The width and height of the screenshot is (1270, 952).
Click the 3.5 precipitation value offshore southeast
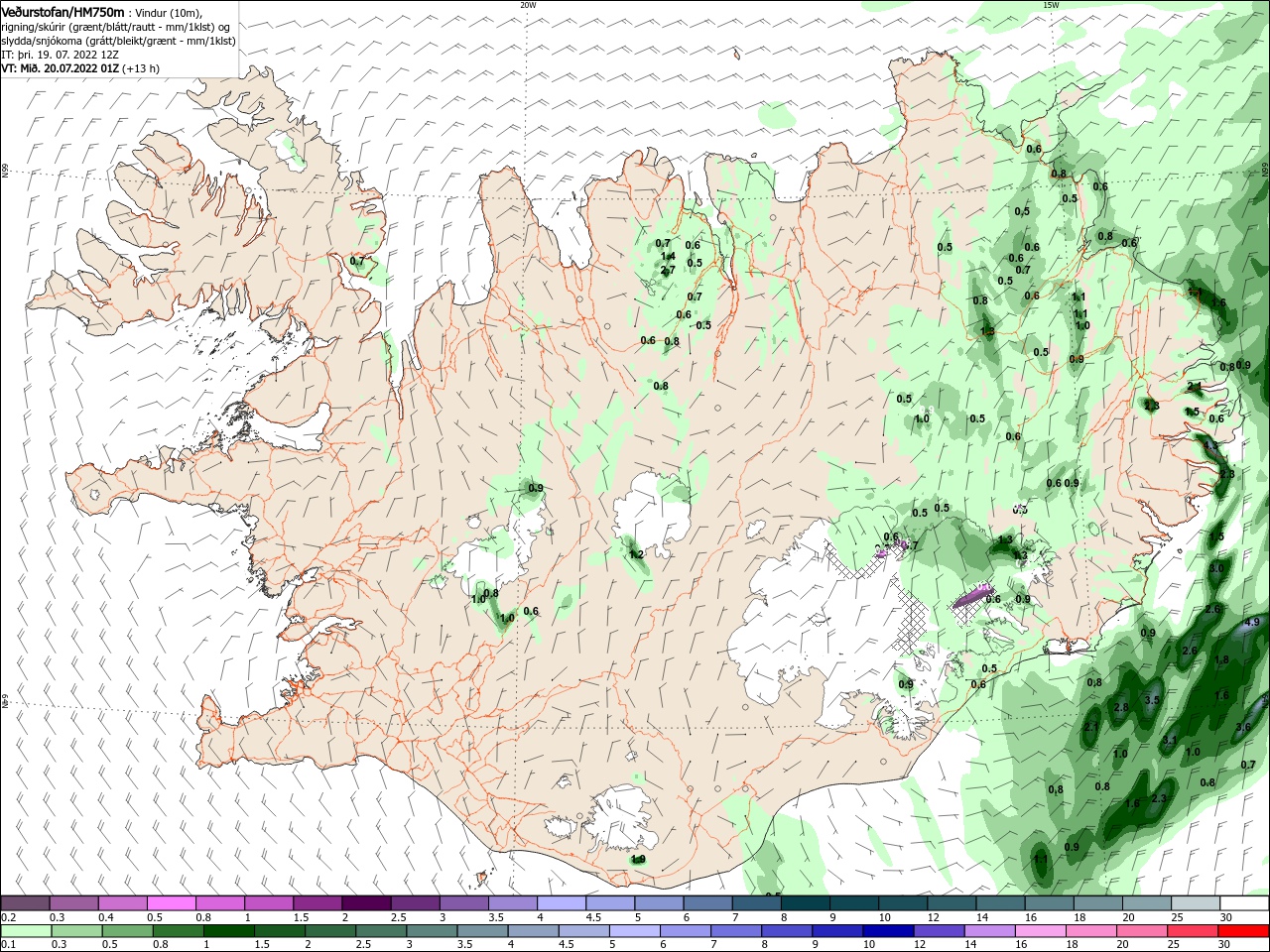(x=1152, y=700)
